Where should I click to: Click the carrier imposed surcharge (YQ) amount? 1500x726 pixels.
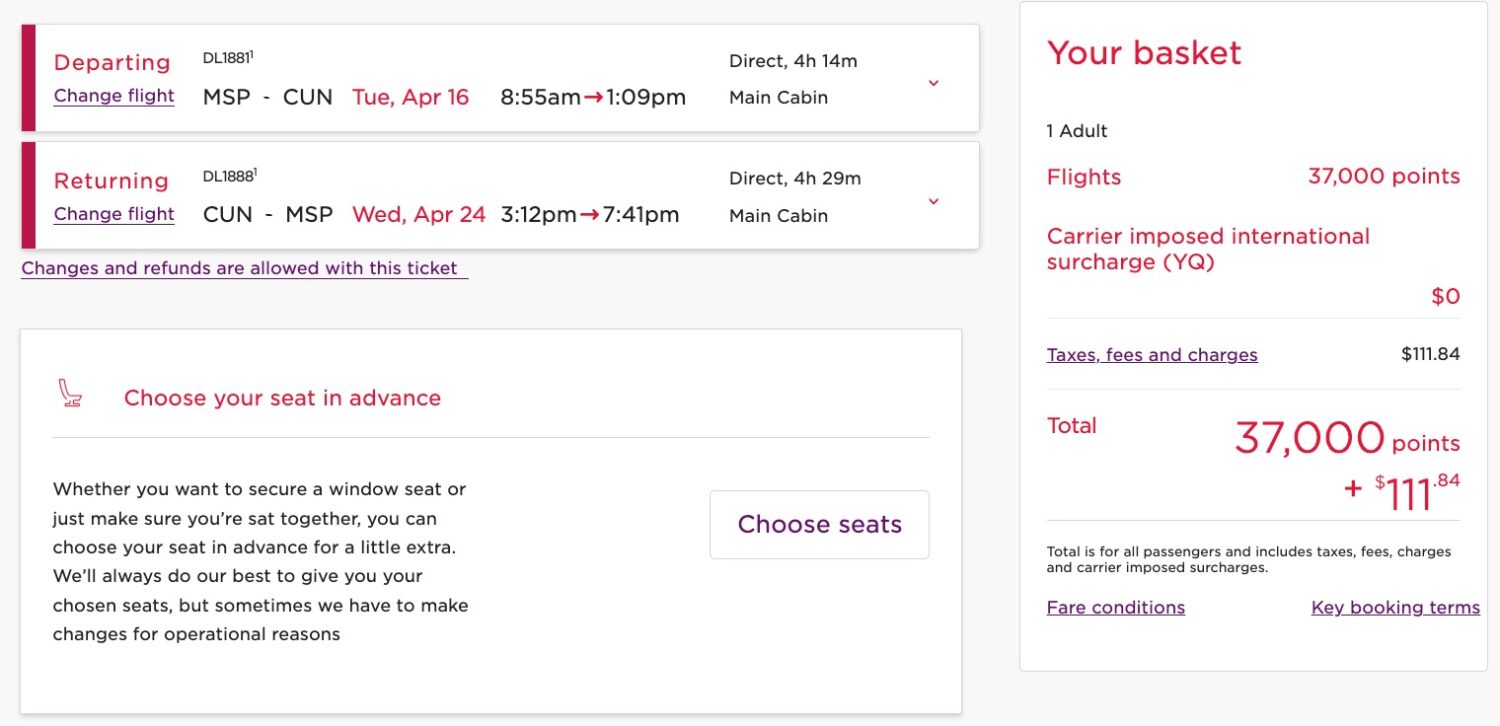[1446, 295]
